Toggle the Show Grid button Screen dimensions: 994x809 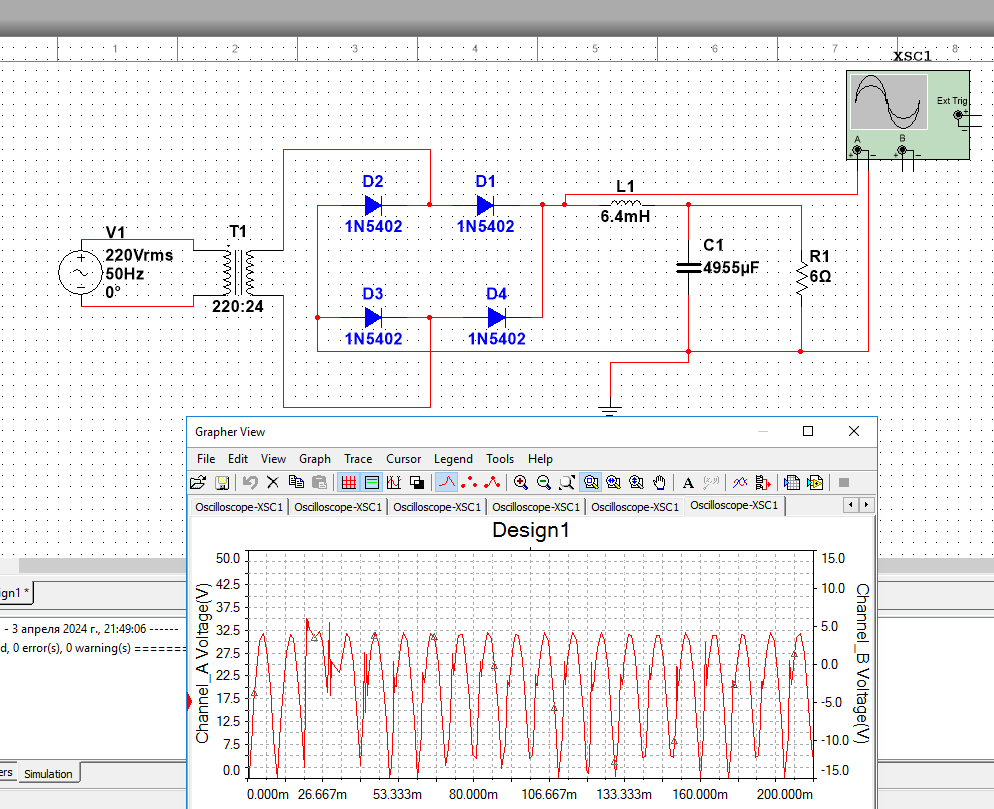tap(349, 483)
